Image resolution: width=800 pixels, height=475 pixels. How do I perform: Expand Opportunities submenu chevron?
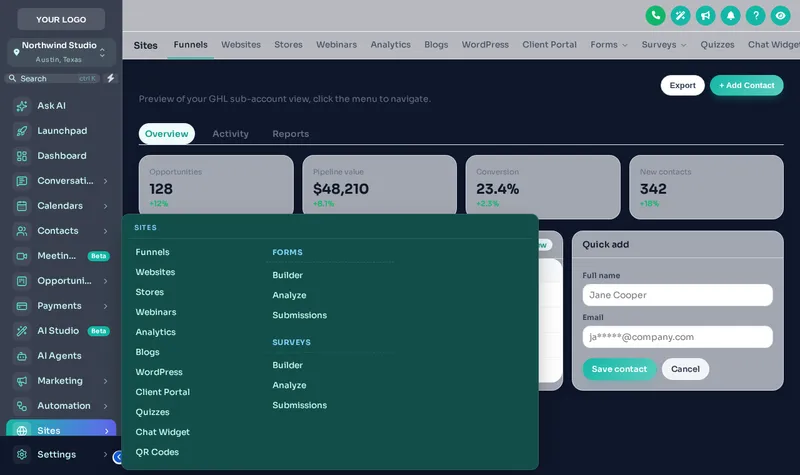click(x=106, y=281)
